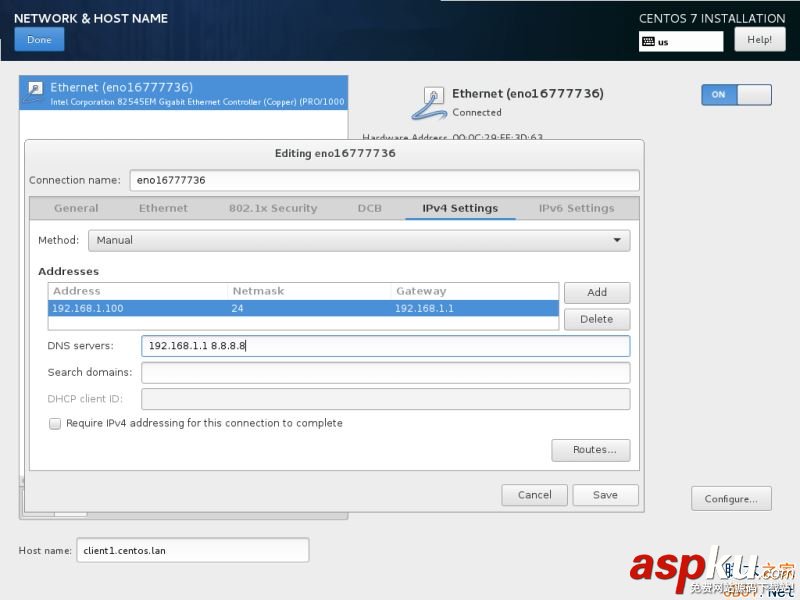Select address cell 192.168.1.100

(88, 308)
